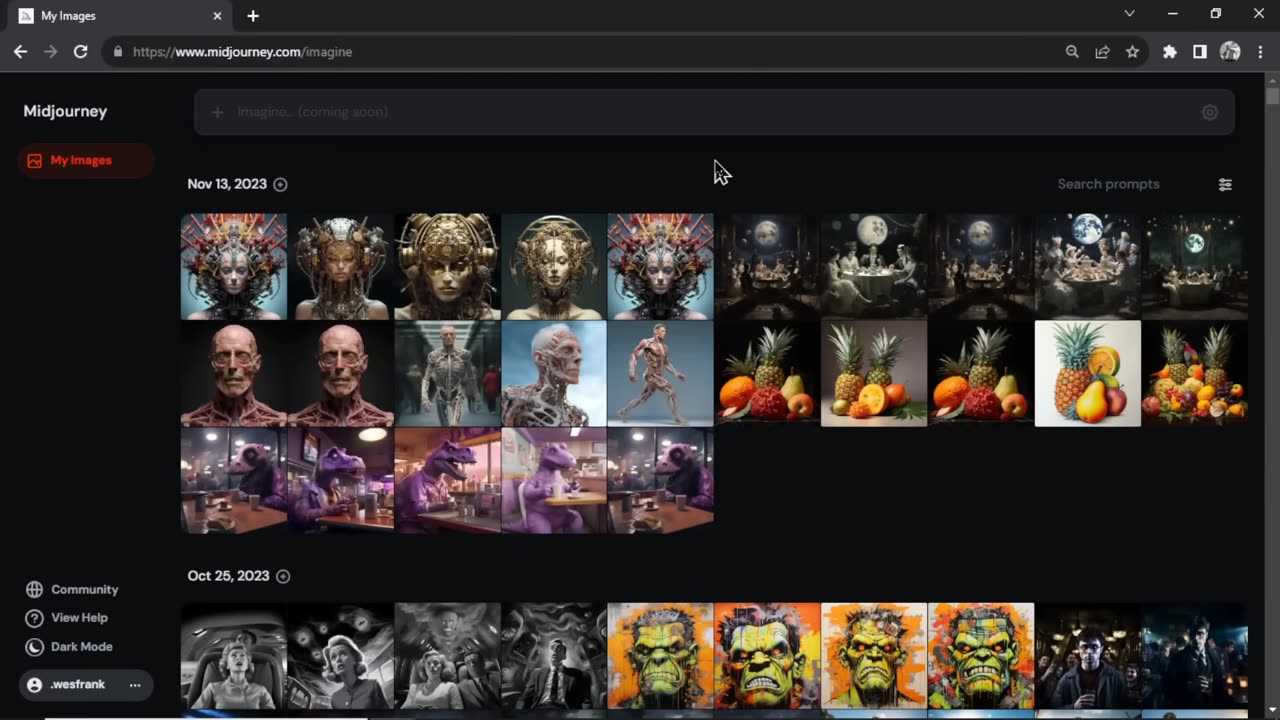Open the first bald anatomical head thumbnail
Image resolution: width=1280 pixels, height=720 pixels.
click(x=234, y=373)
